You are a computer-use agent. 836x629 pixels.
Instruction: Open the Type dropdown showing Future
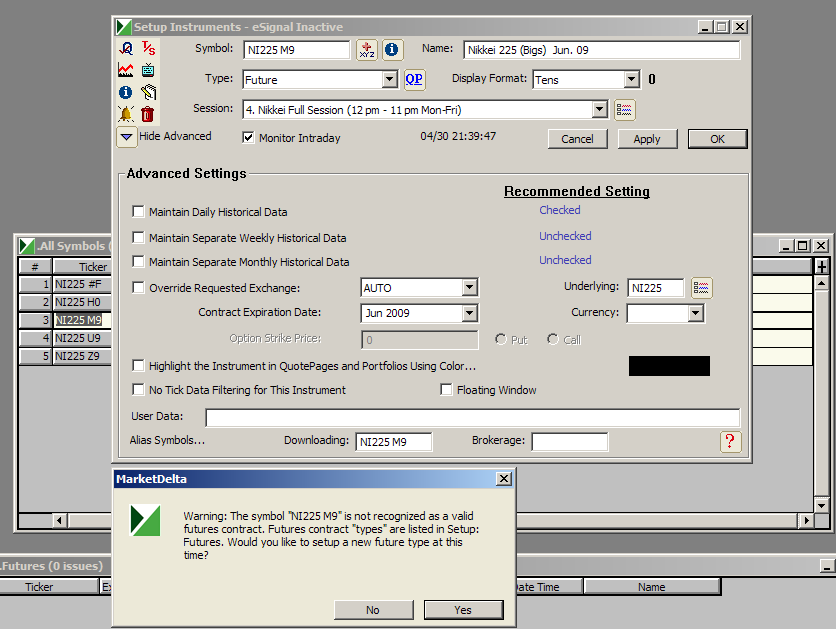[x=390, y=79]
